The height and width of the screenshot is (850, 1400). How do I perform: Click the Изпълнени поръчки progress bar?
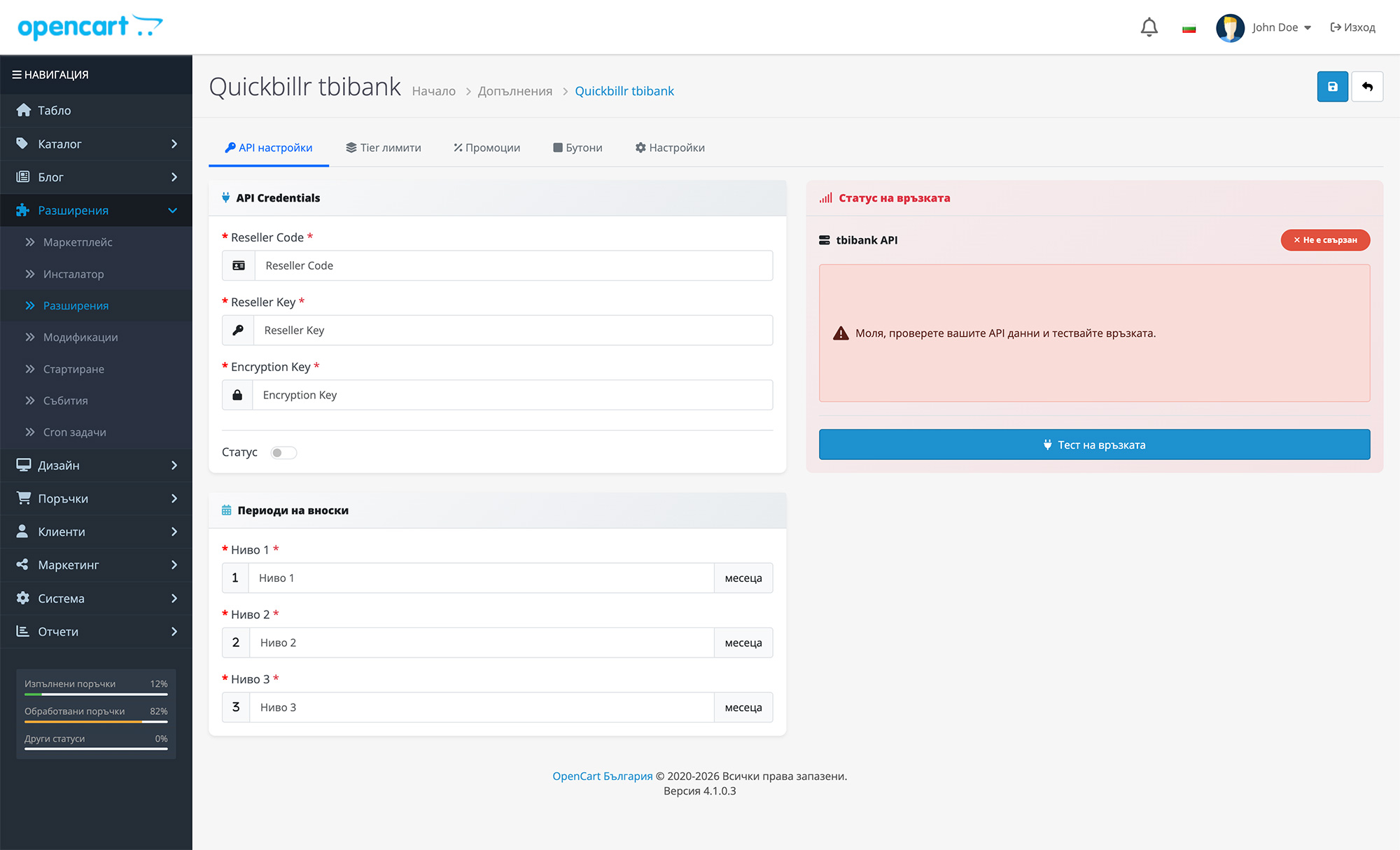tap(96, 694)
